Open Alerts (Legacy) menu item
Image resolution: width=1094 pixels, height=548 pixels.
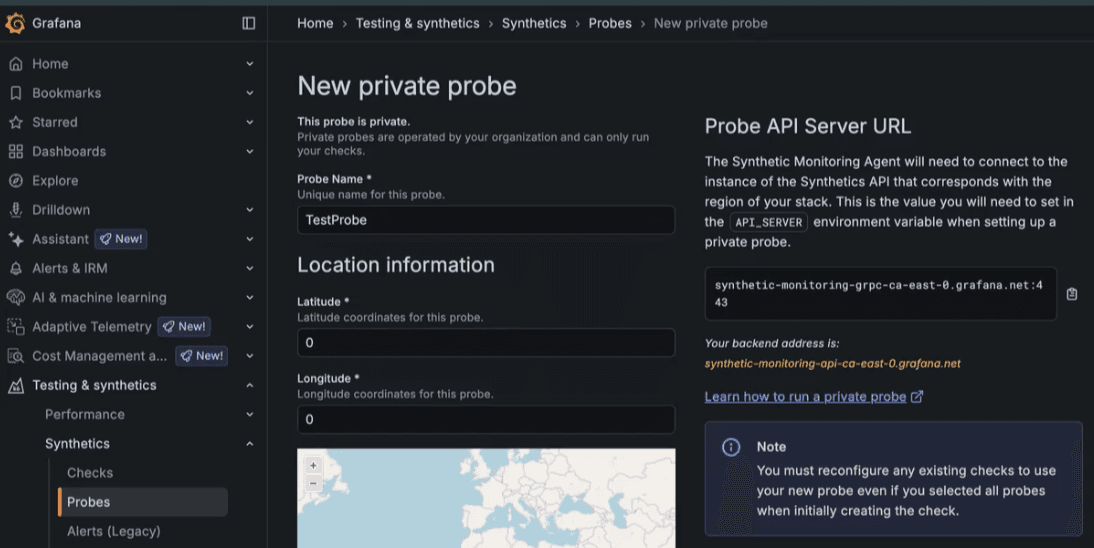point(114,531)
